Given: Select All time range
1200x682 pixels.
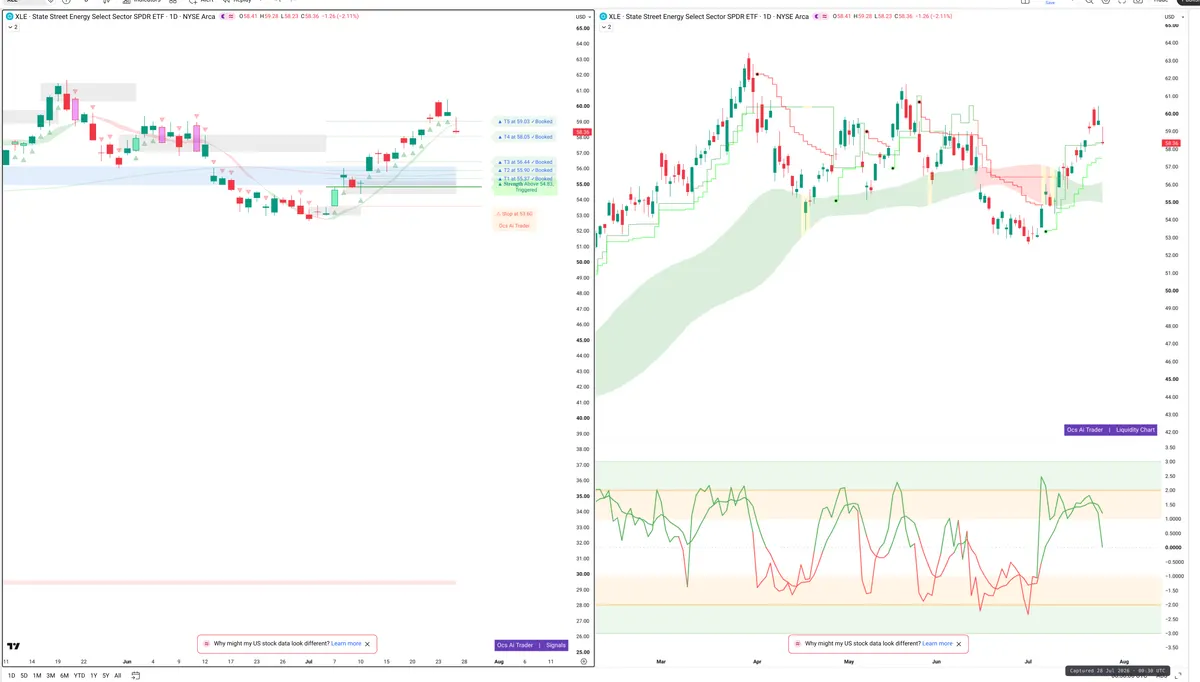Looking at the screenshot, I should pyautogui.click(x=118, y=676).
